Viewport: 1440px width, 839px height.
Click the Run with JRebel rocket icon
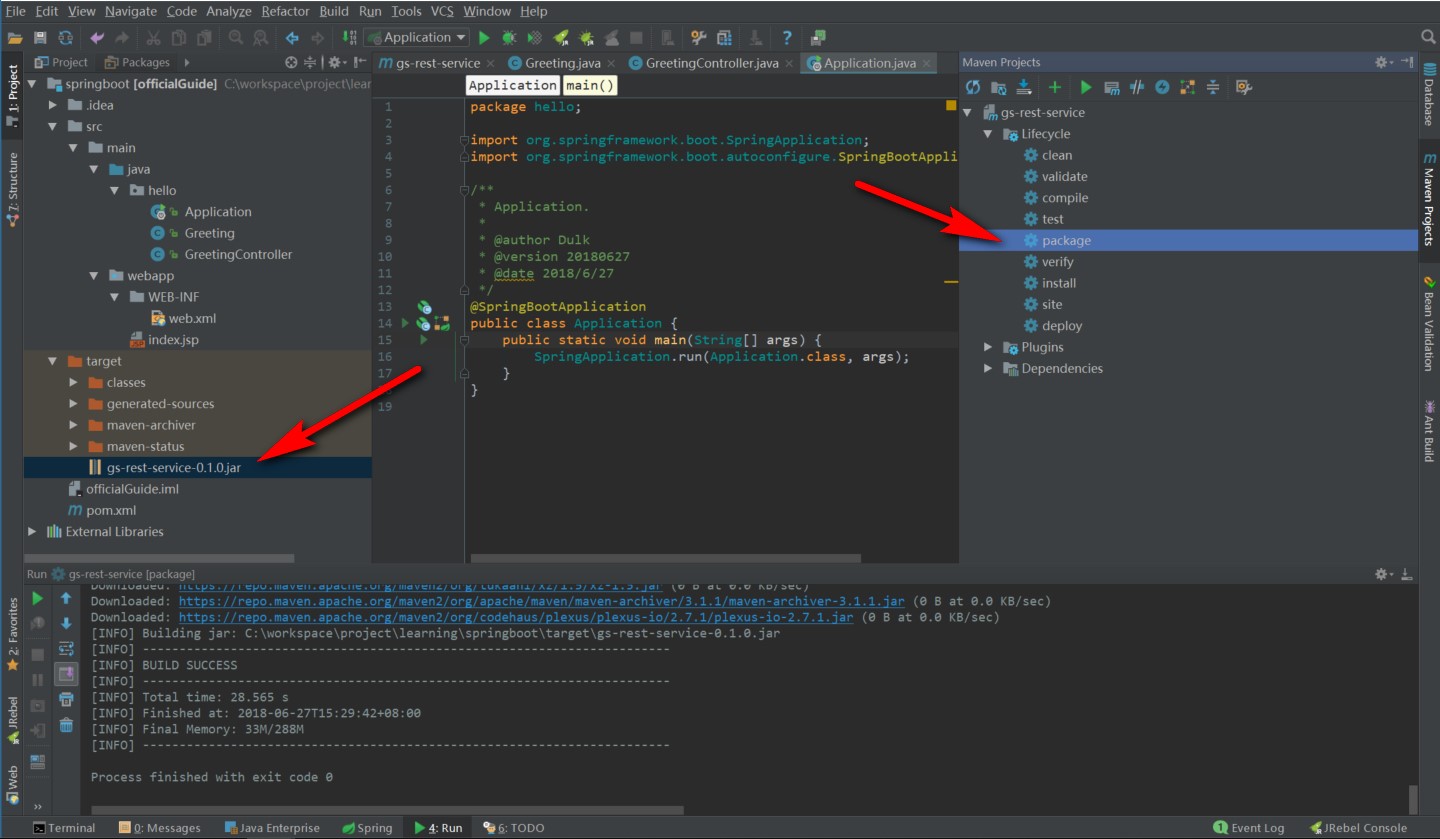point(560,38)
